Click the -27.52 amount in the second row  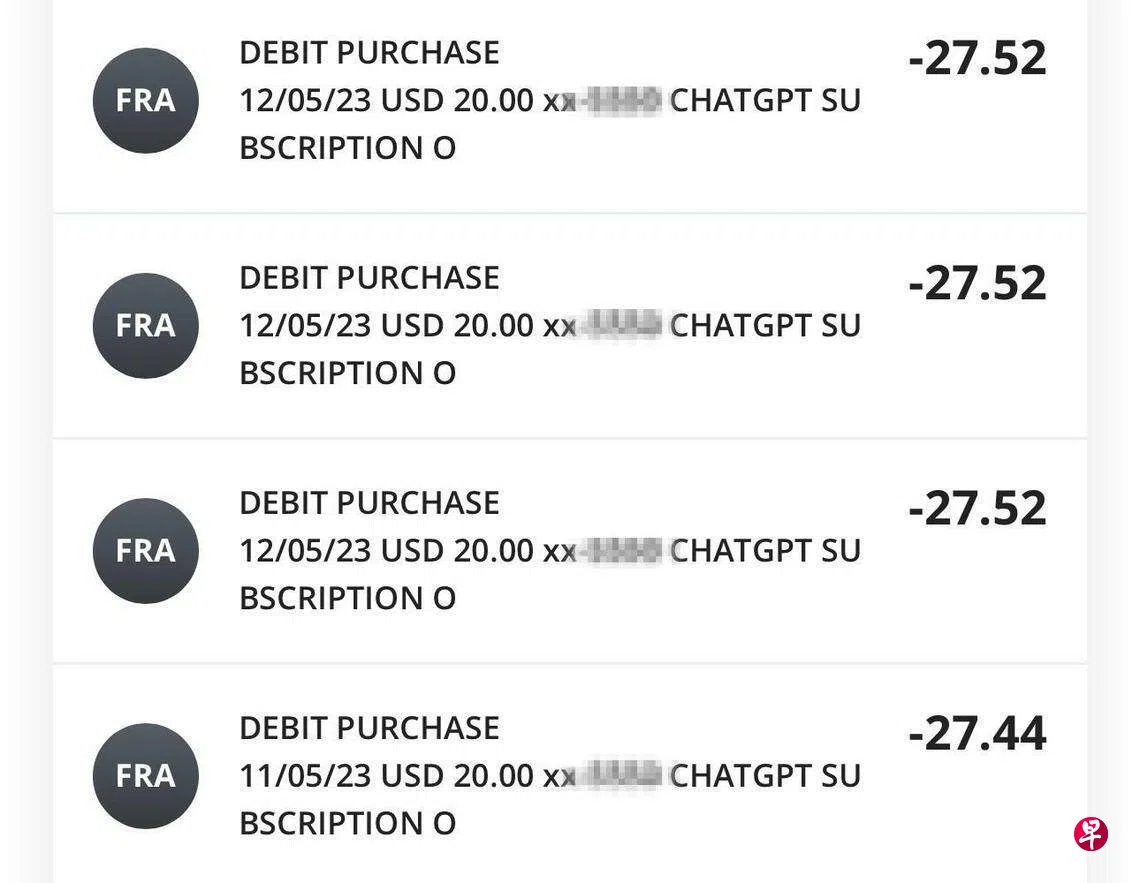[x=977, y=283]
